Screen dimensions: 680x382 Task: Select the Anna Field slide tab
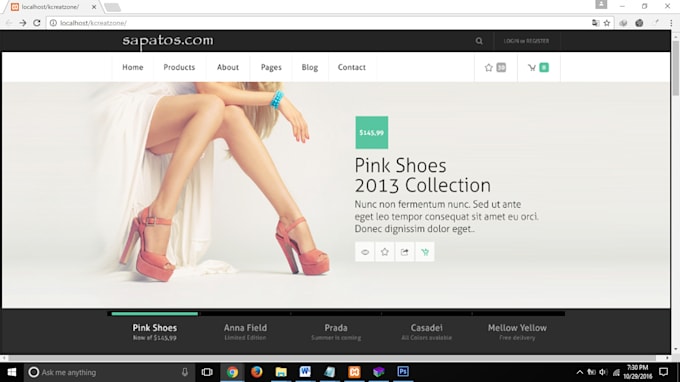point(245,332)
